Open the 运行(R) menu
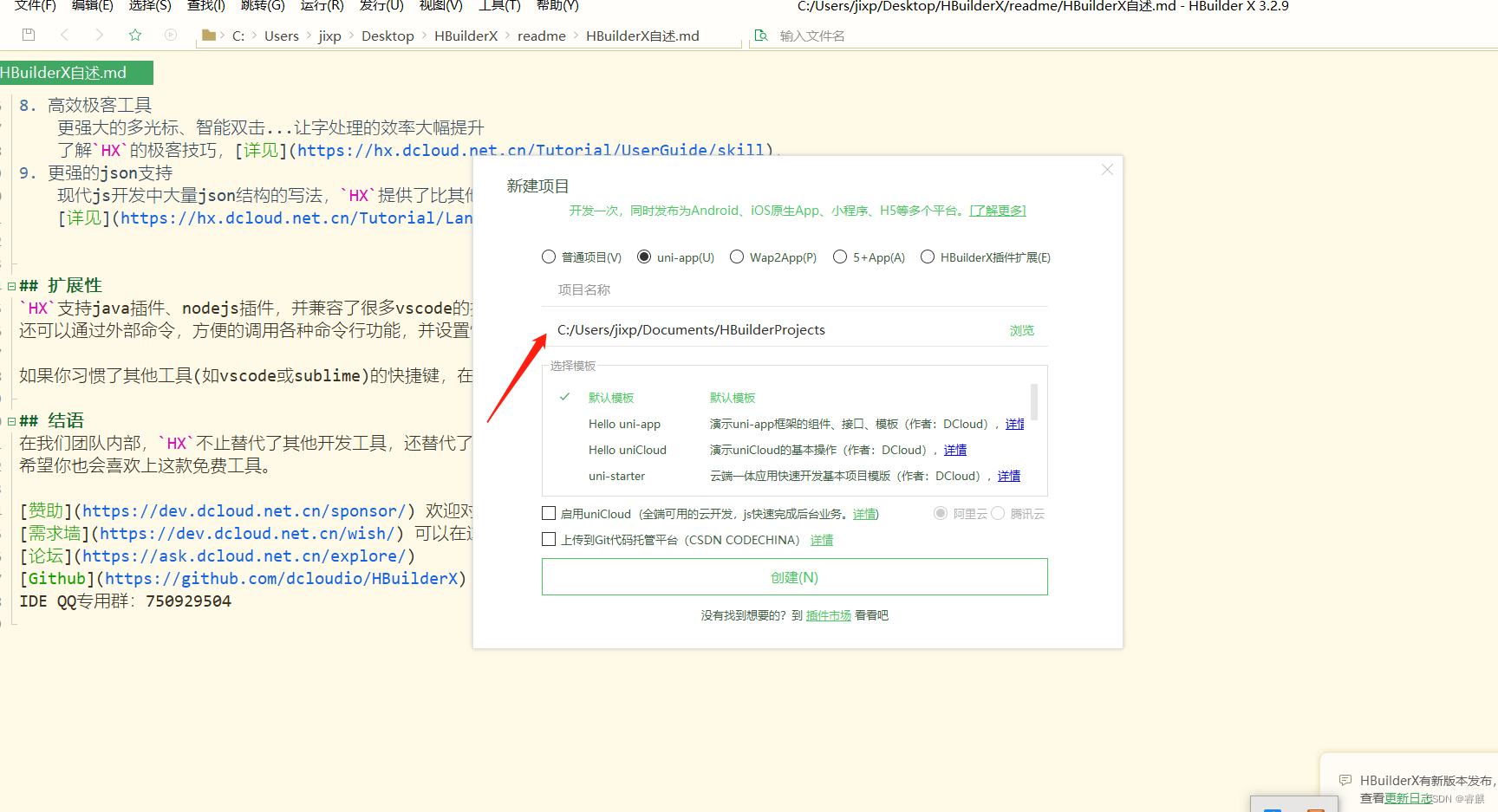Viewport: 1498px width, 812px height. pos(322,6)
